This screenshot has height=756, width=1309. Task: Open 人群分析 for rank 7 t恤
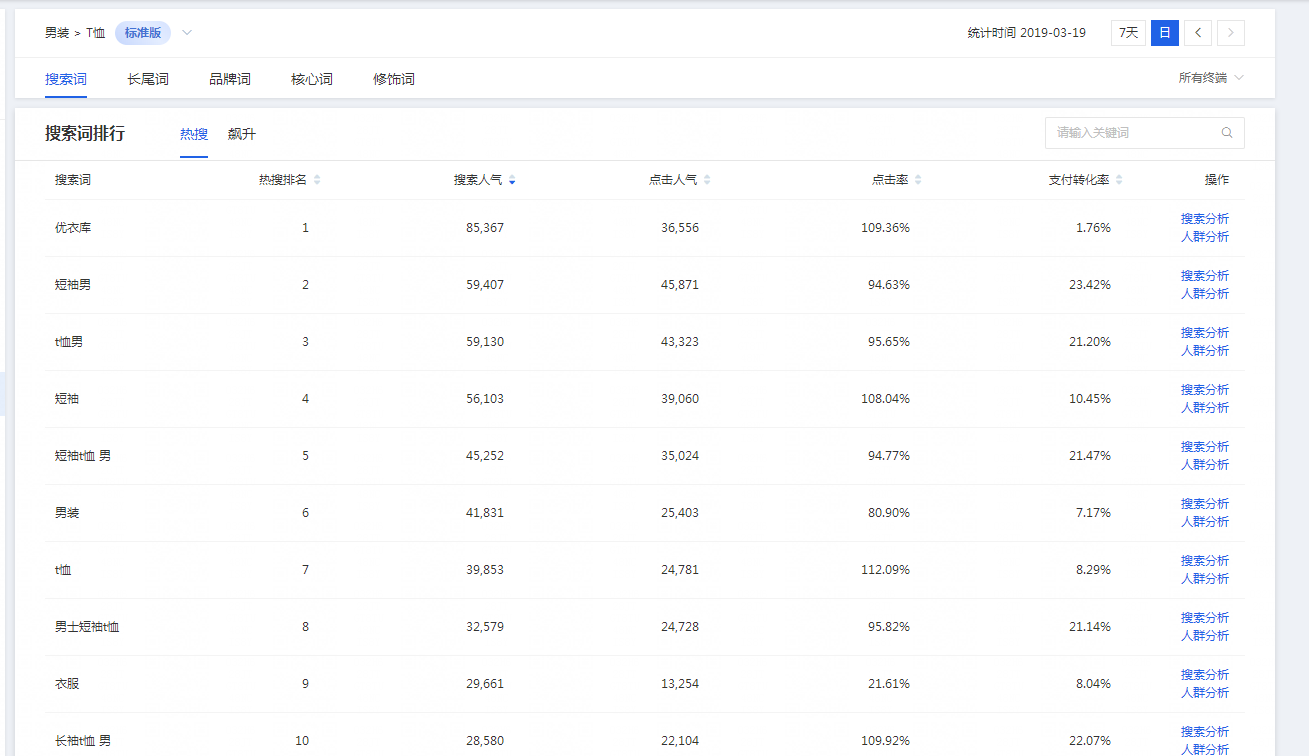pyautogui.click(x=1205, y=579)
